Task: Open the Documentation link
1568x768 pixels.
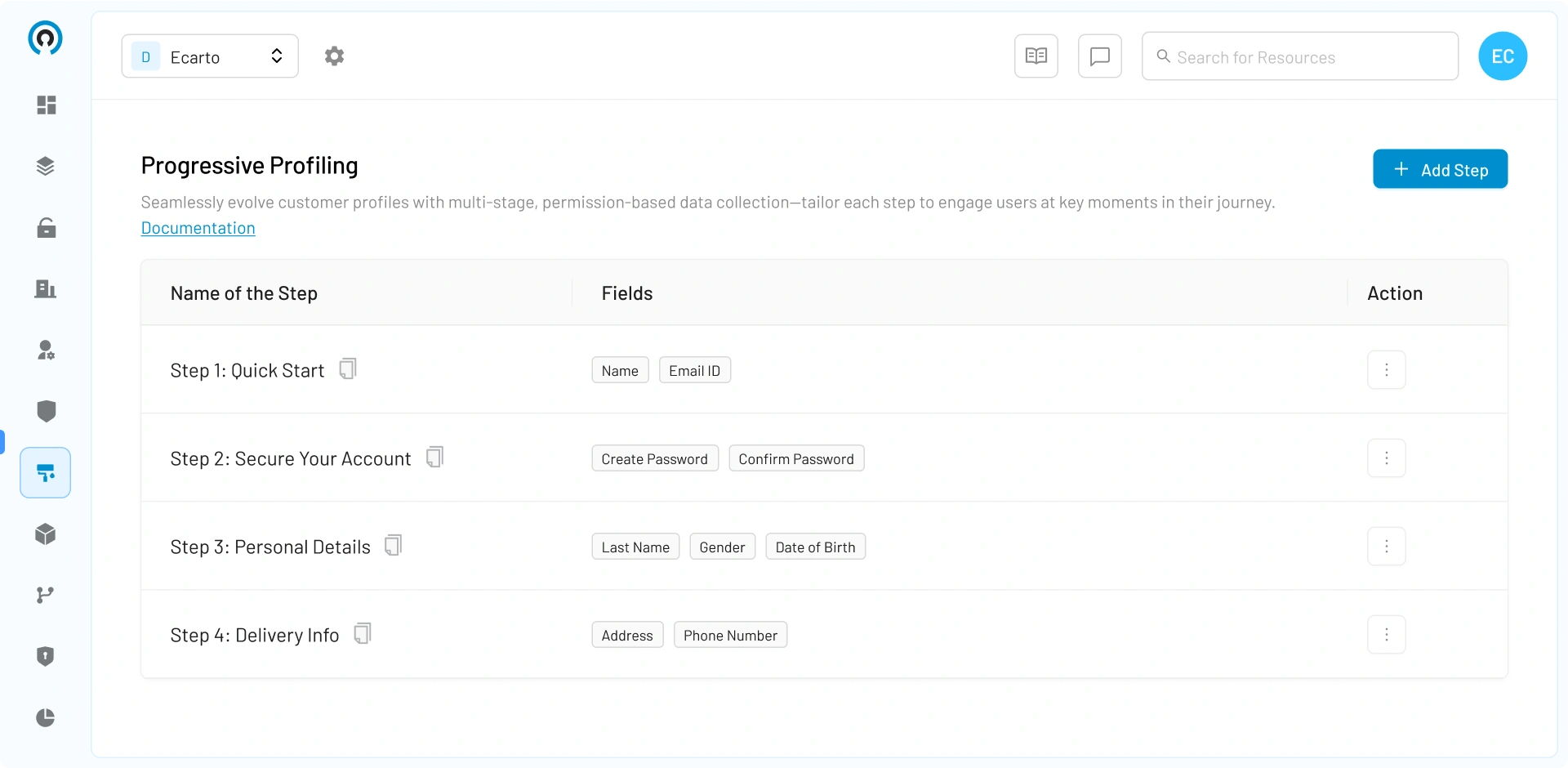Action: (198, 228)
